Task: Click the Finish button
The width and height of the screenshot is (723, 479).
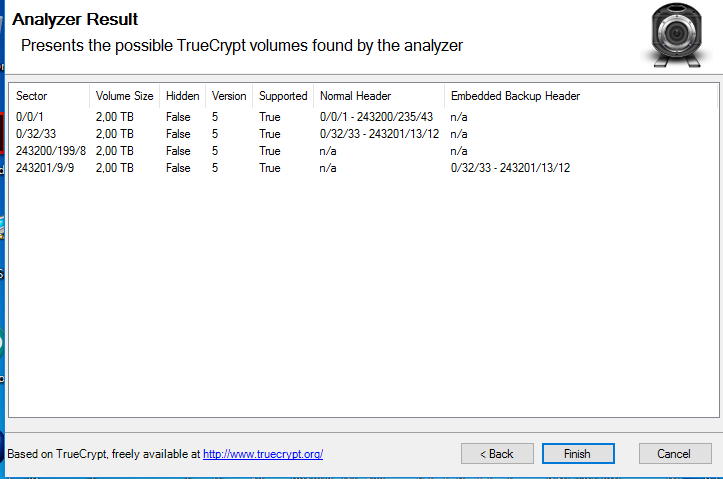Action: click(578, 454)
